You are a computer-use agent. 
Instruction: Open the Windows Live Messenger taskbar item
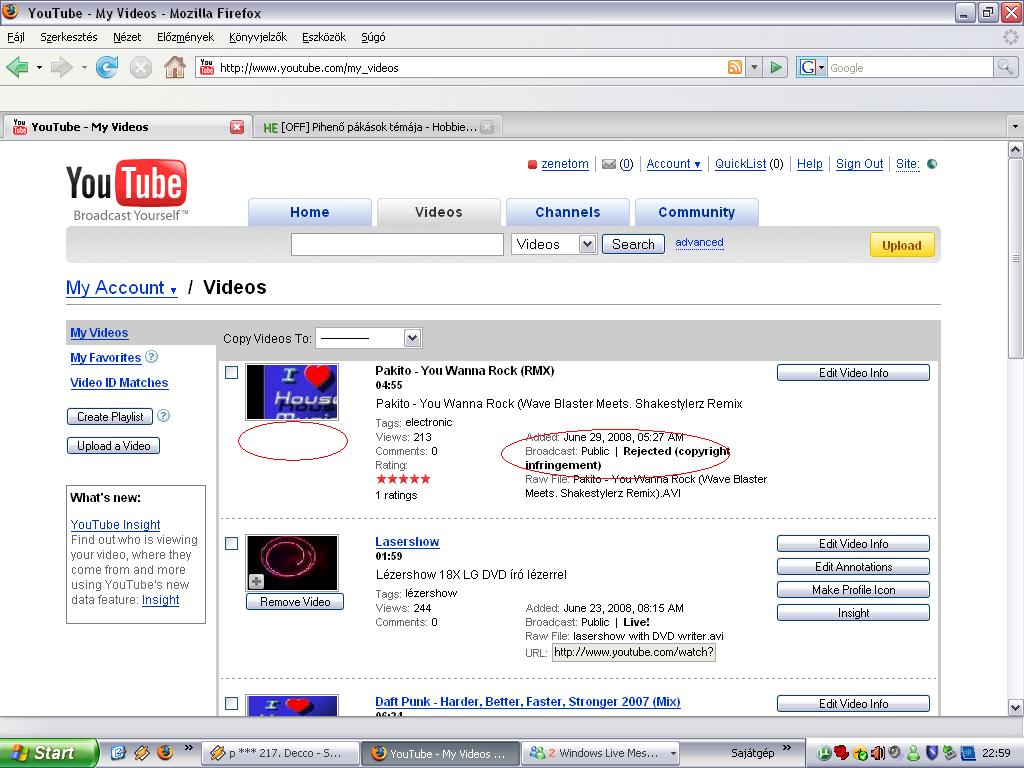pos(600,753)
